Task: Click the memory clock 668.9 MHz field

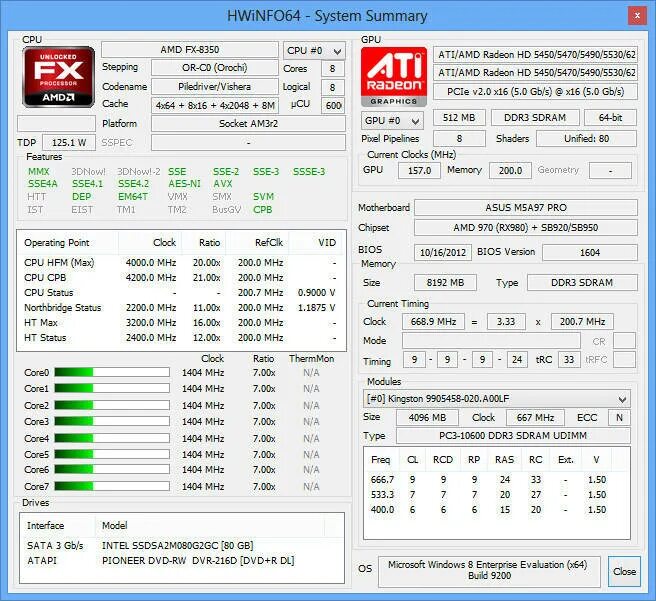Action: click(x=433, y=322)
